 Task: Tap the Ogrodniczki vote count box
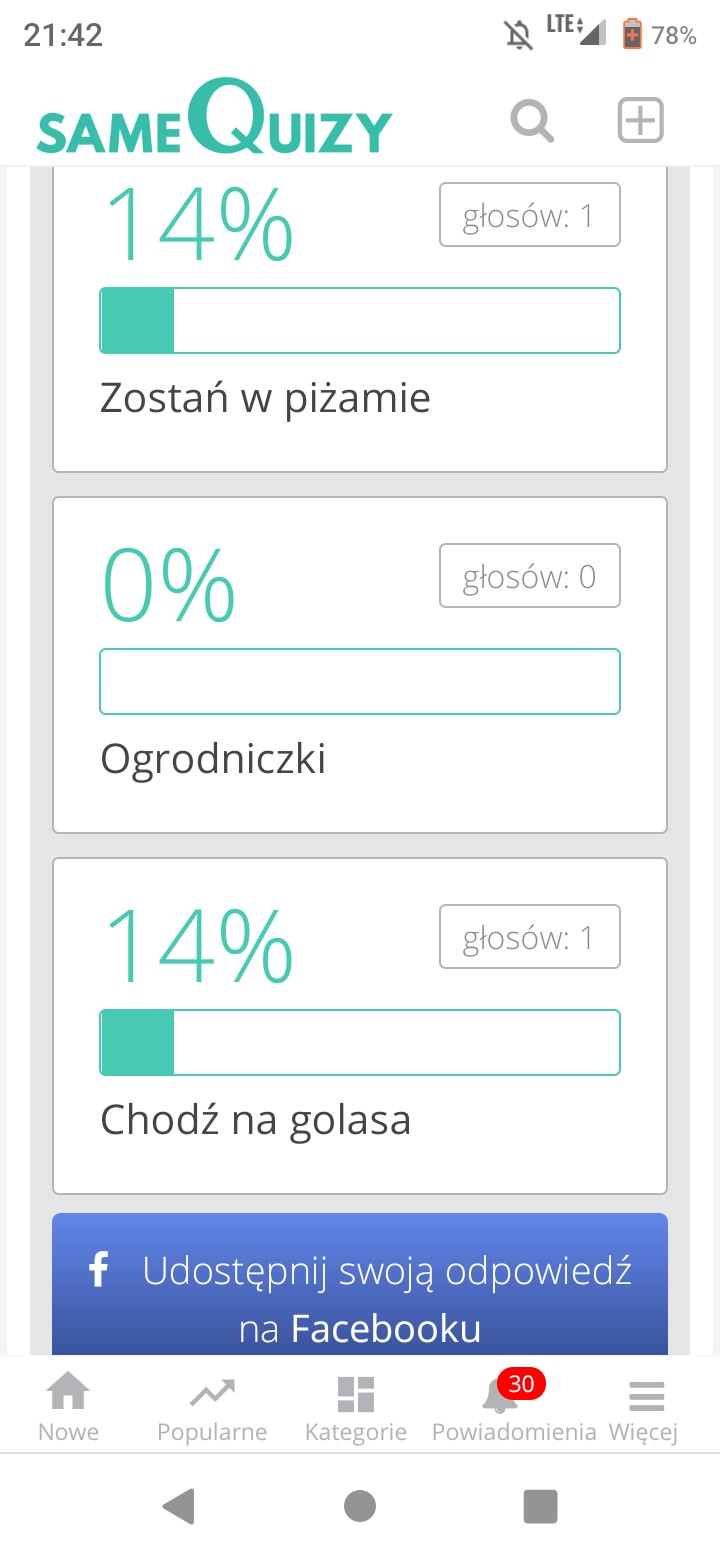530,576
